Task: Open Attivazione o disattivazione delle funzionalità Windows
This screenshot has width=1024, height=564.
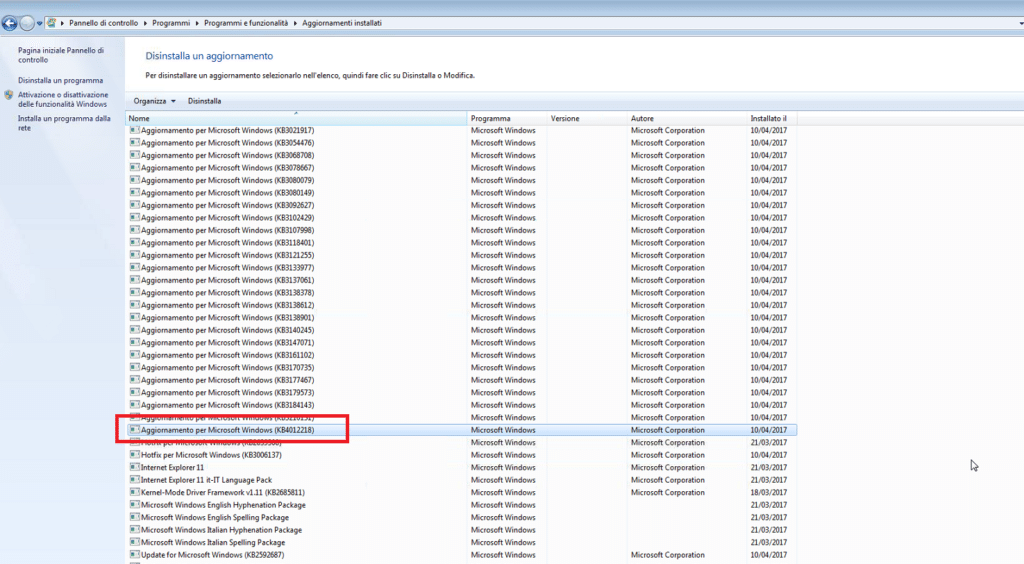Action: click(63, 99)
